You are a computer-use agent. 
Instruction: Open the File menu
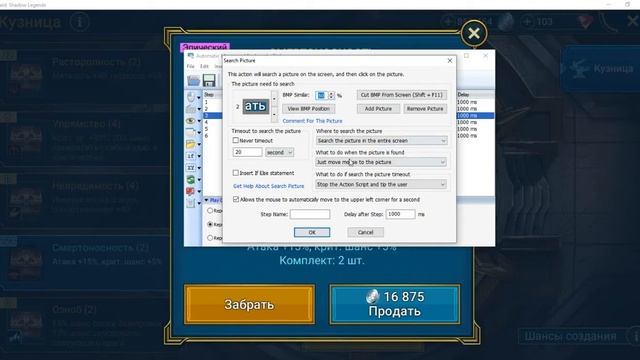point(190,66)
